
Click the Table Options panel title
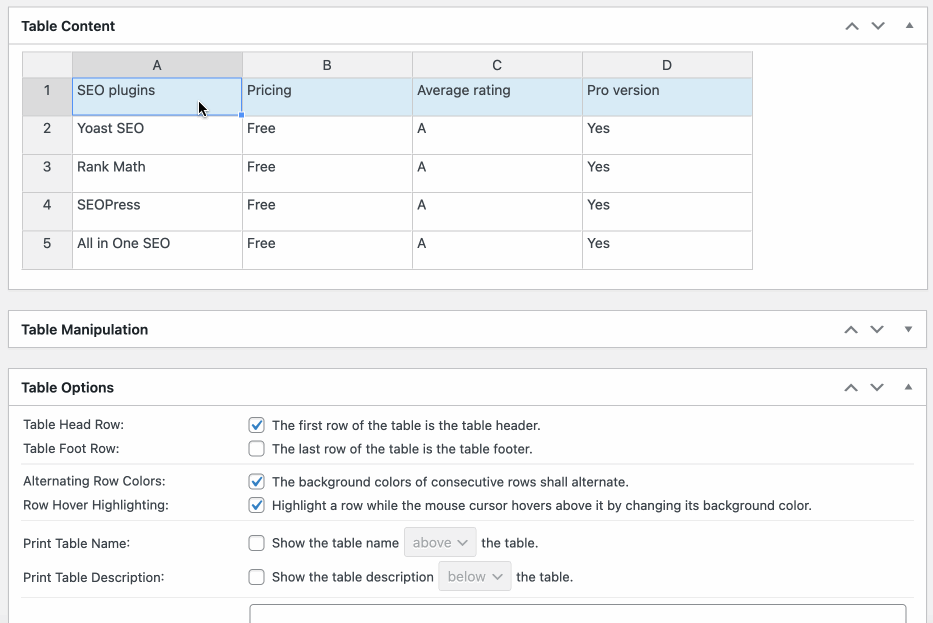[67, 388]
